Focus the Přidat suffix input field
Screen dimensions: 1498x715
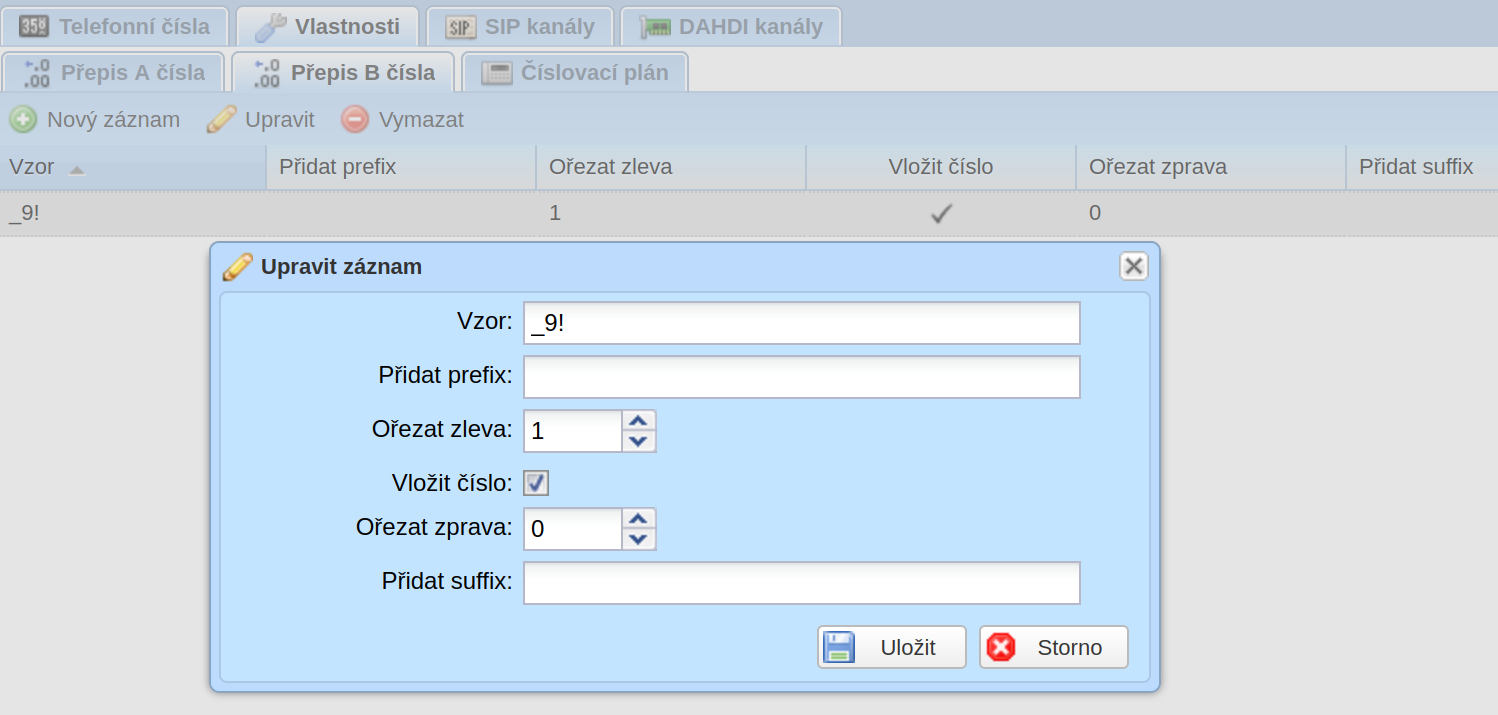tap(802, 583)
